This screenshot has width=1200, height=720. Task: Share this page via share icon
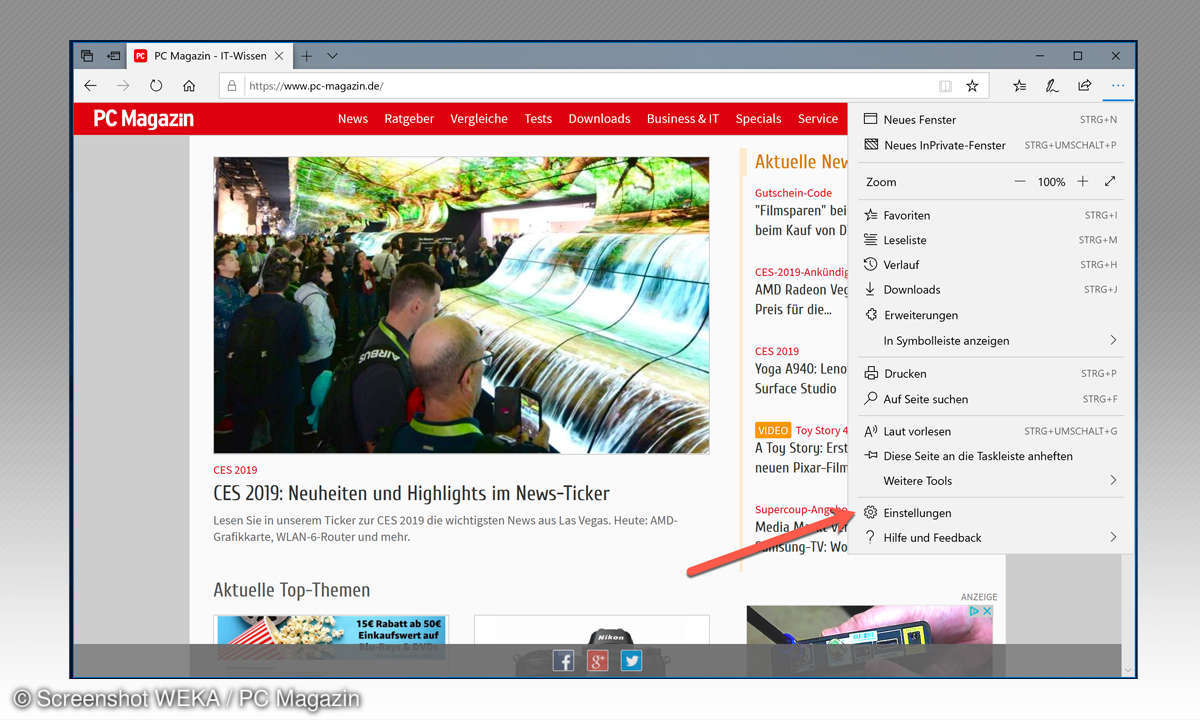point(1085,86)
